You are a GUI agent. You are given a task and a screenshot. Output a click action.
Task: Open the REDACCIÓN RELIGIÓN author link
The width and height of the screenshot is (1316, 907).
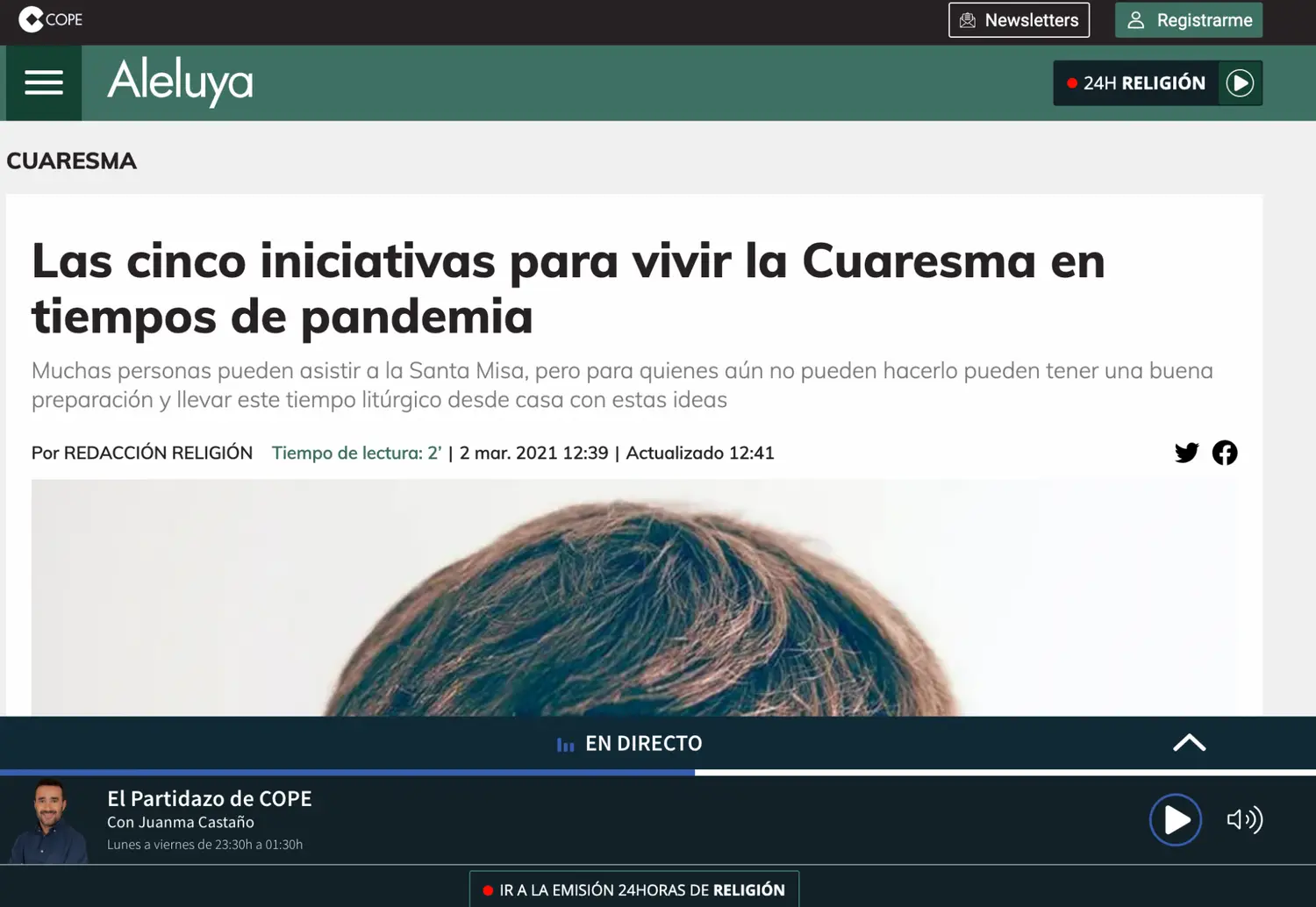(x=158, y=453)
